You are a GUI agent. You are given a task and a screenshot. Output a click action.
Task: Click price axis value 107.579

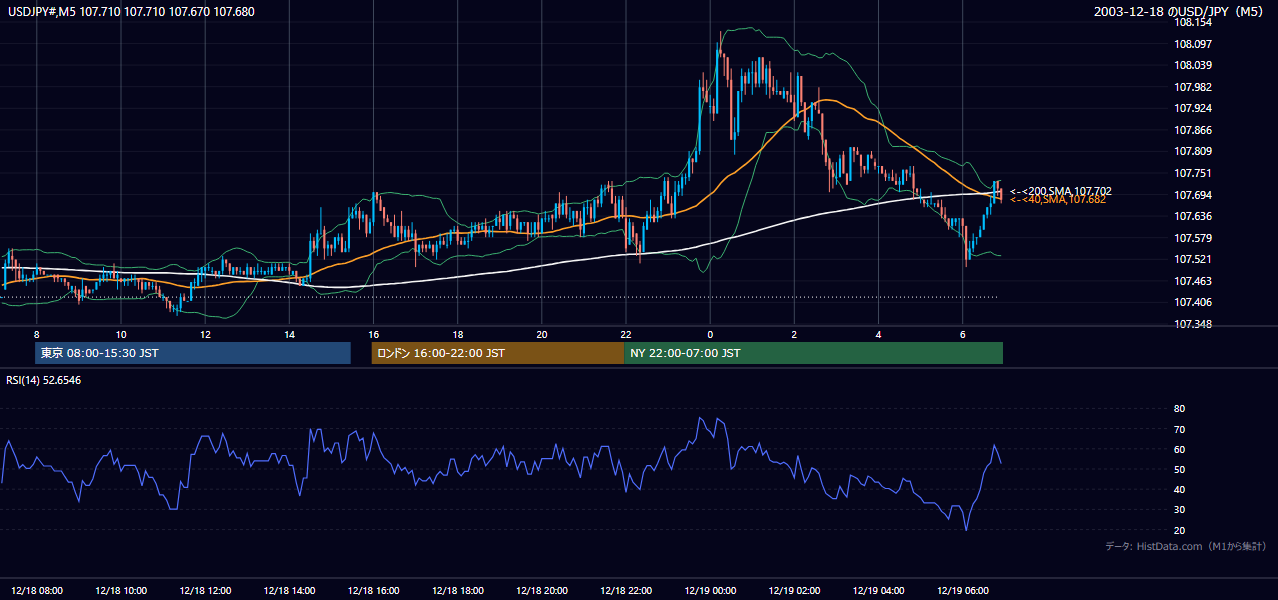click(x=1193, y=238)
